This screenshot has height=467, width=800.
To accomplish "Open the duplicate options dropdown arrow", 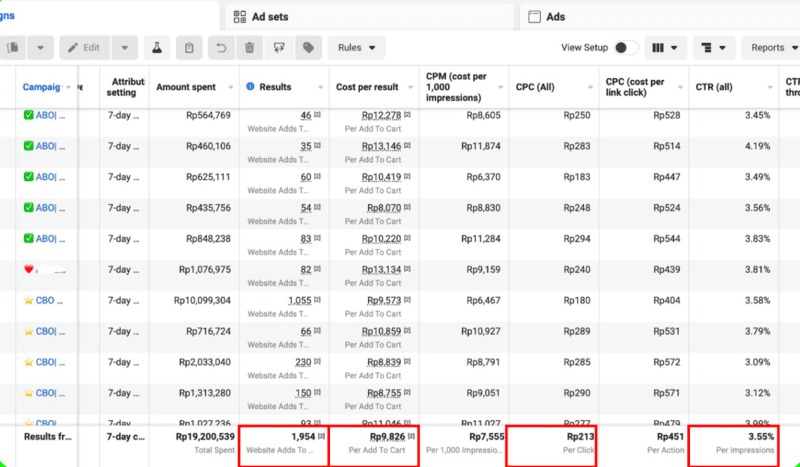I will (40, 47).
